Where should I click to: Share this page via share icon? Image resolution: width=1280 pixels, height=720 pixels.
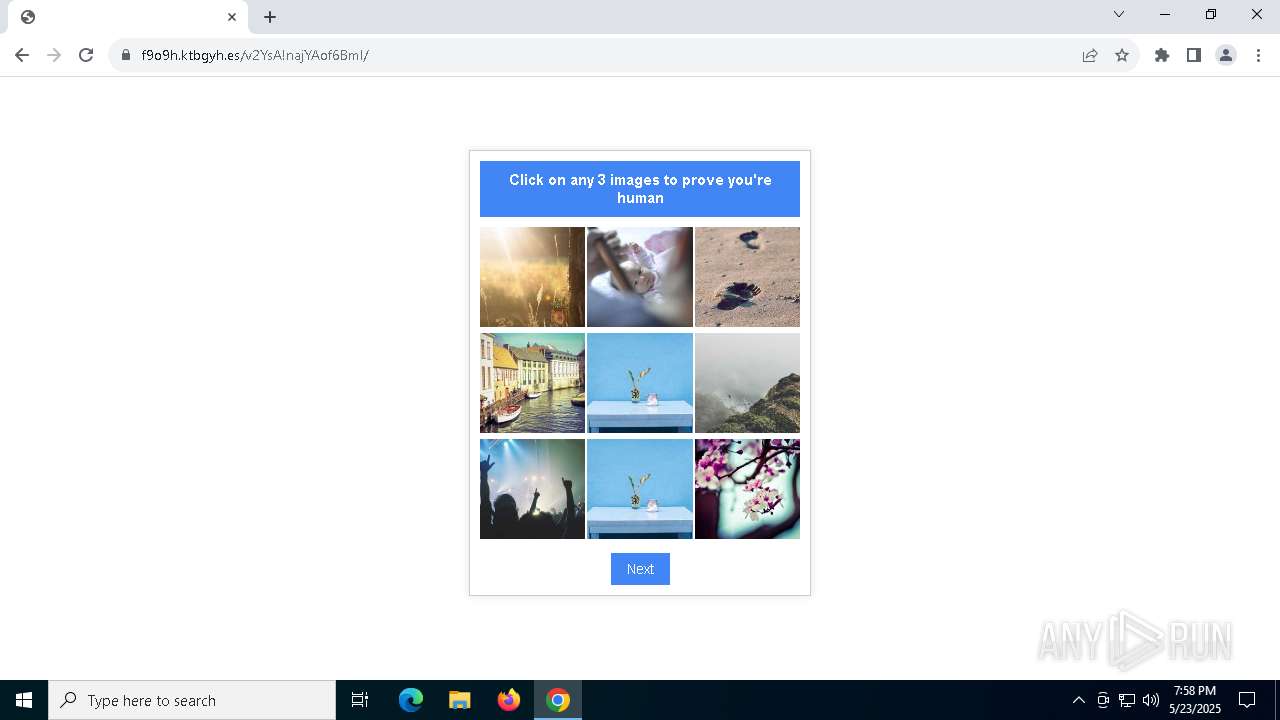tap(1090, 55)
